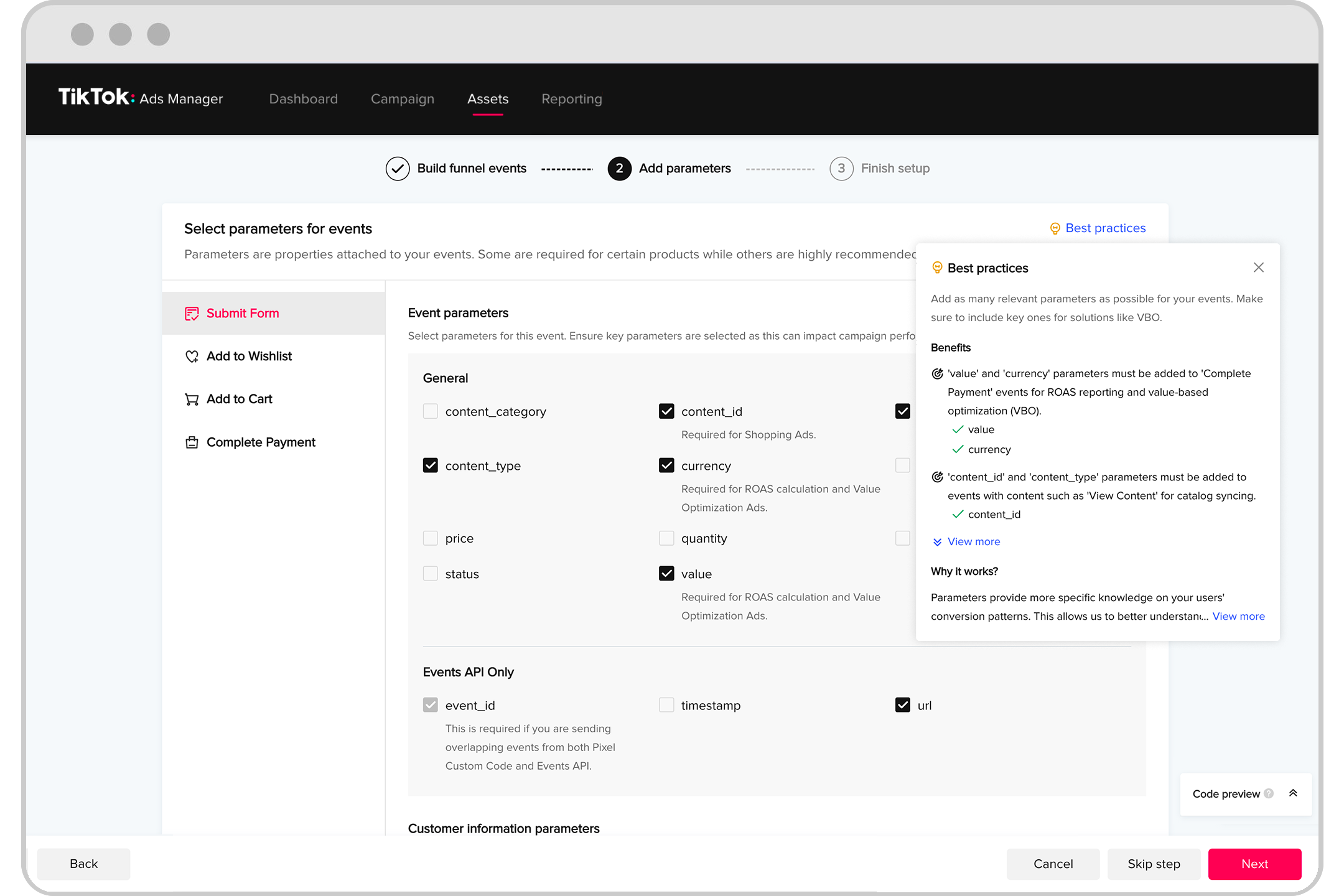Viewport: 1344px width, 896px height.
Task: Open the Best practices link
Action: point(1105,228)
